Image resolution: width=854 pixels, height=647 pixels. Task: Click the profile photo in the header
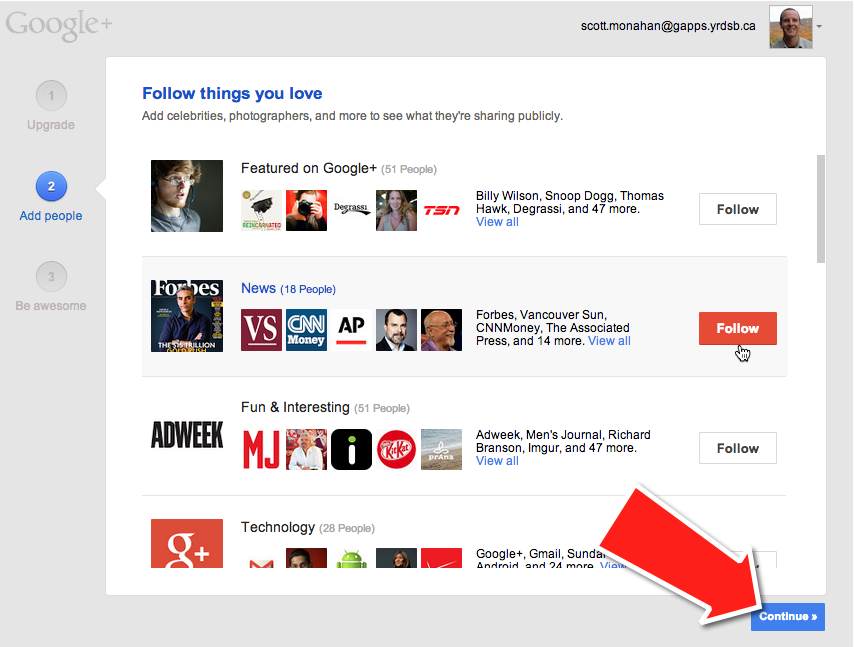pyautogui.click(x=791, y=27)
